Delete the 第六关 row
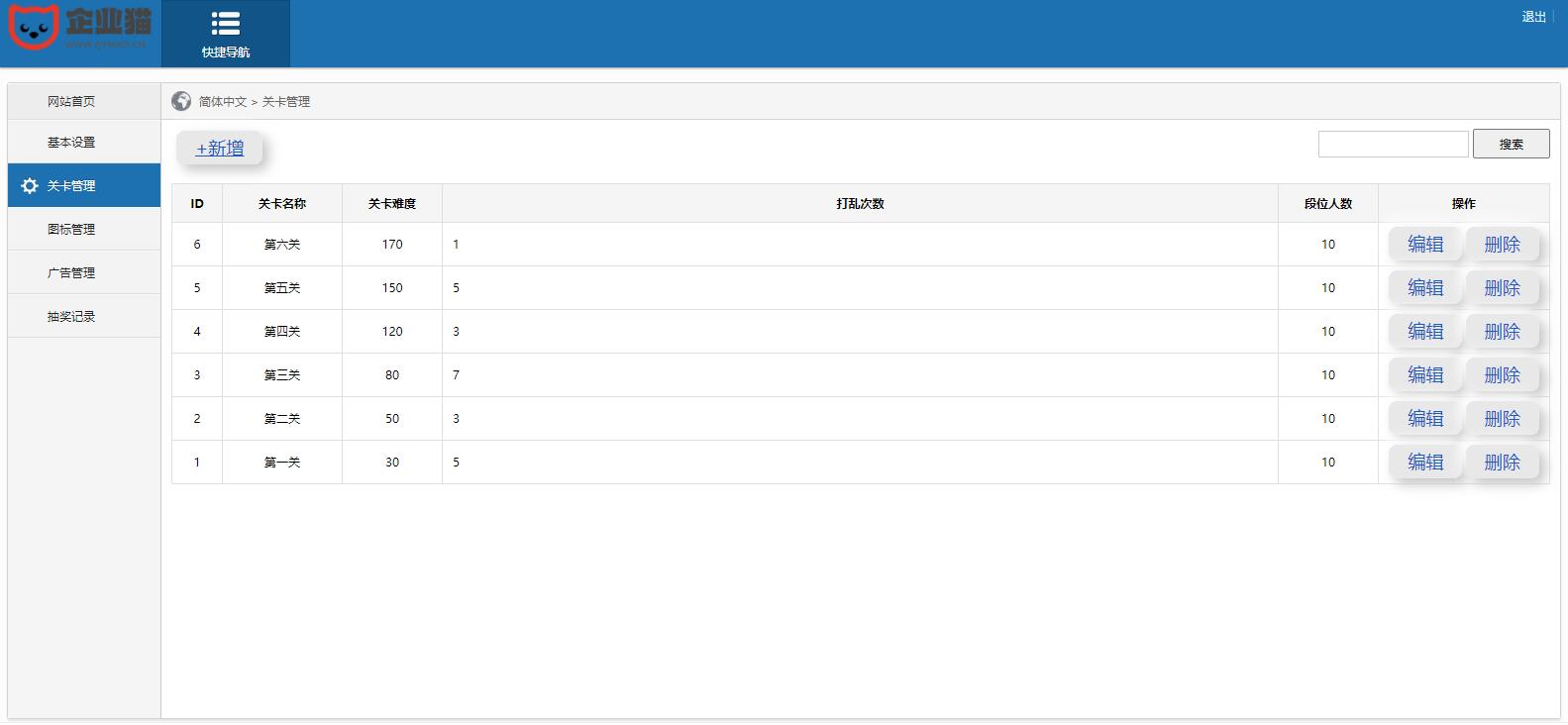1568x725 pixels. point(1502,245)
